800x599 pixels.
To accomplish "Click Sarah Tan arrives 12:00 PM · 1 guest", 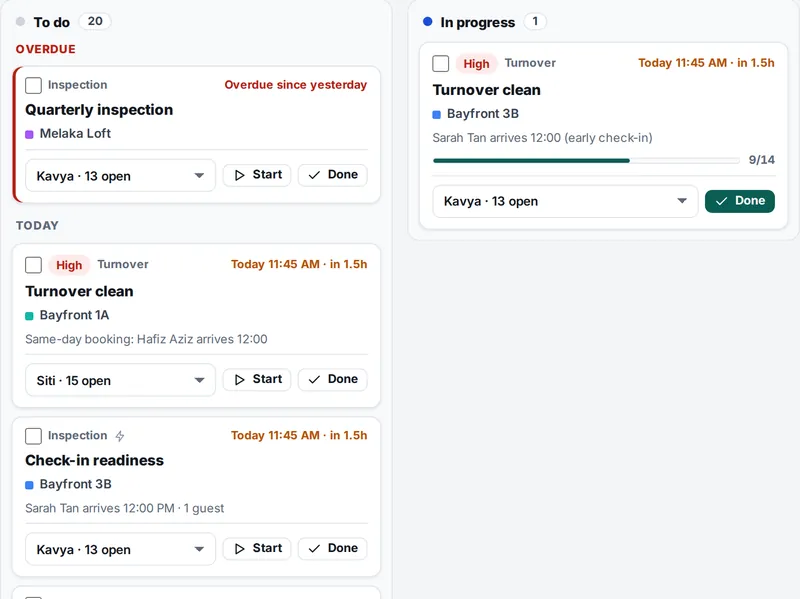I will (x=124, y=508).
